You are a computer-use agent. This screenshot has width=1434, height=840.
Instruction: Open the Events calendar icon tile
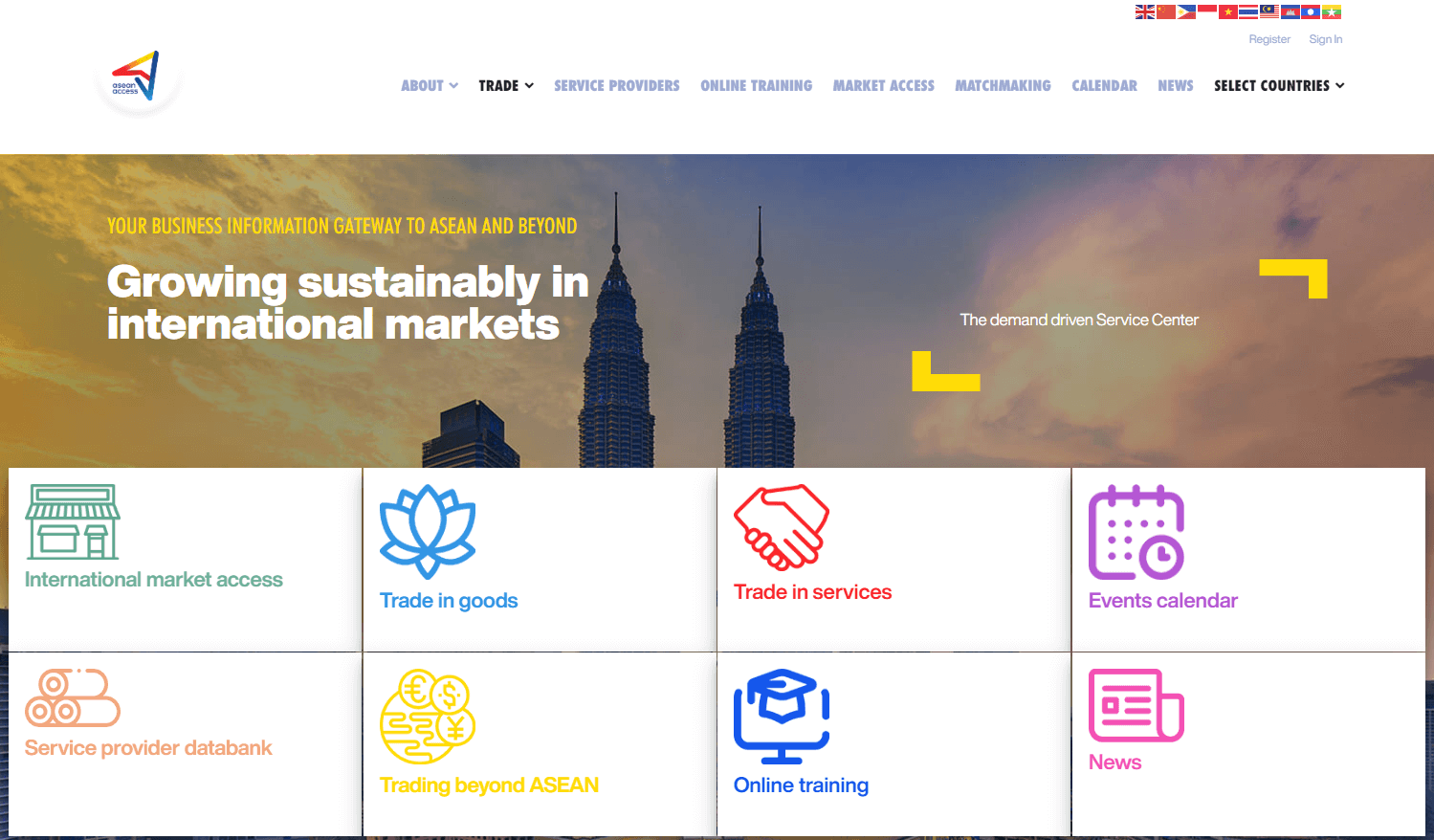1136,532
